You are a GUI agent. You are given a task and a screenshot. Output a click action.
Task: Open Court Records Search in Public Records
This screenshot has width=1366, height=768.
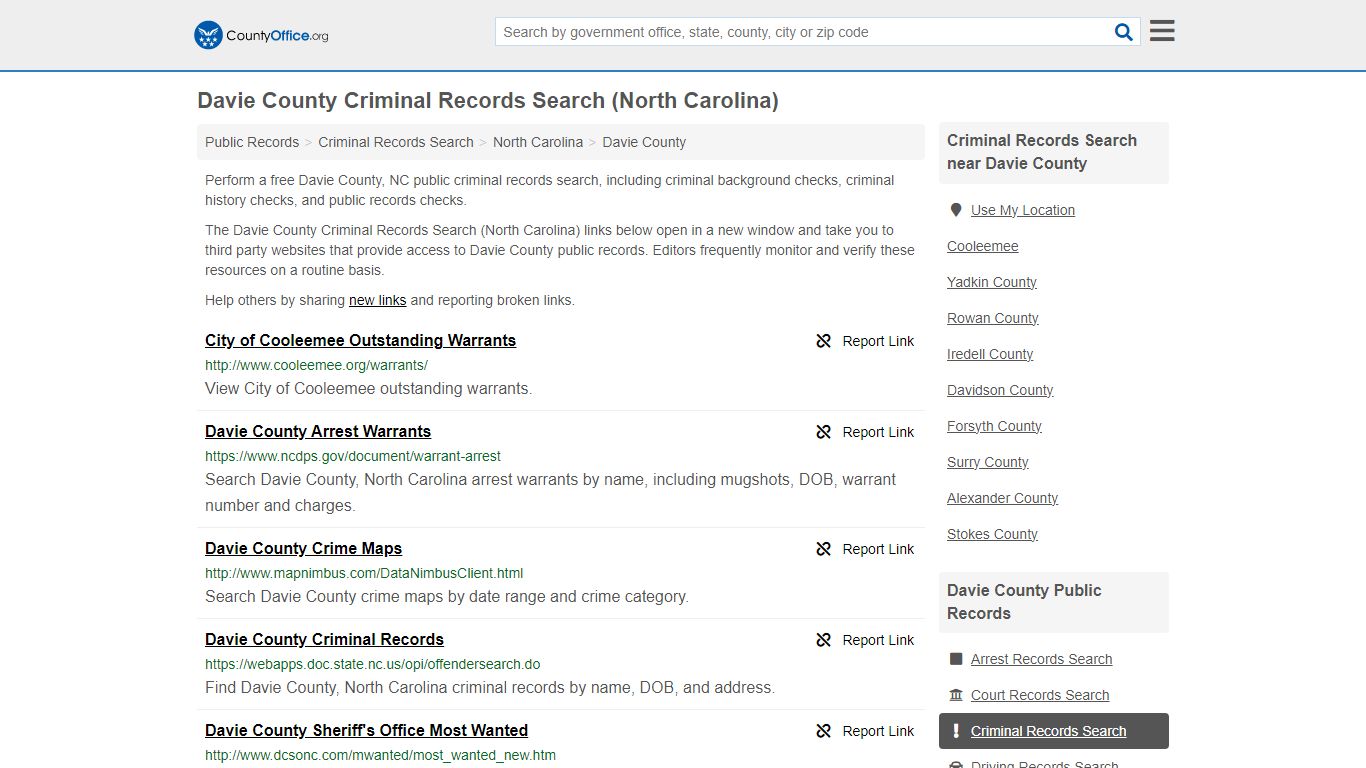click(x=1040, y=695)
